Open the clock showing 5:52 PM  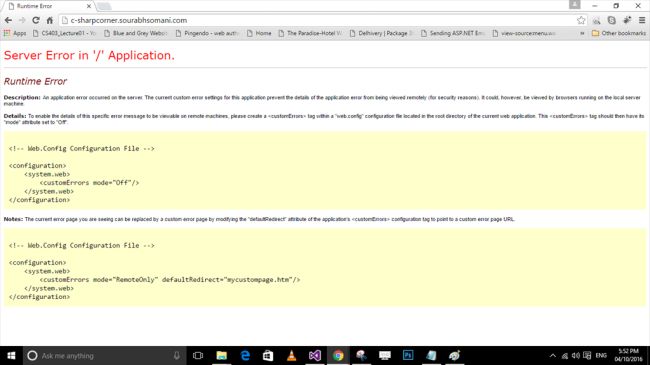628,355
